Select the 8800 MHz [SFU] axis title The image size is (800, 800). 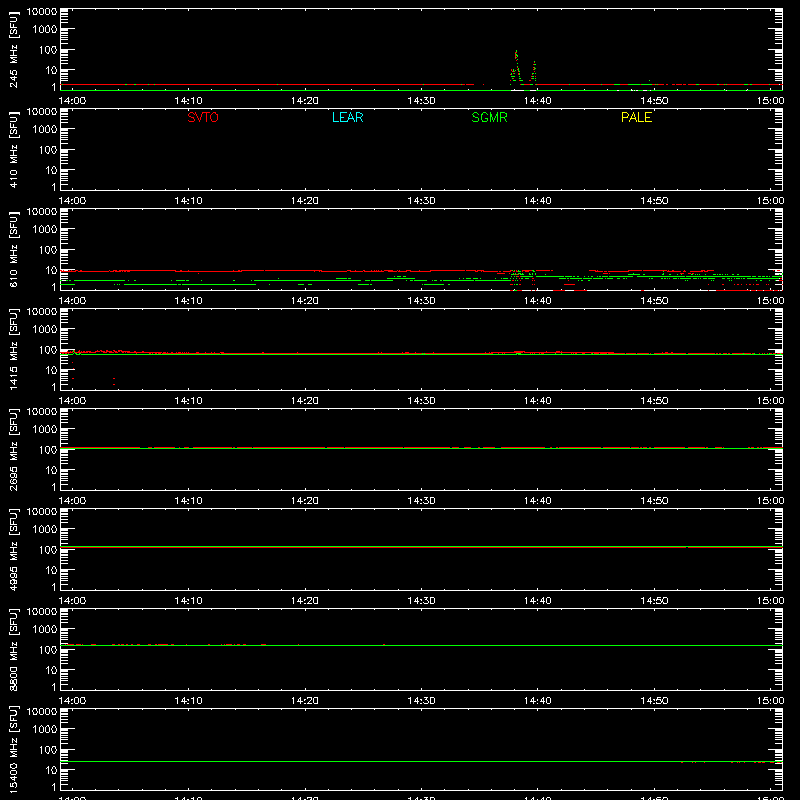(x=14, y=649)
